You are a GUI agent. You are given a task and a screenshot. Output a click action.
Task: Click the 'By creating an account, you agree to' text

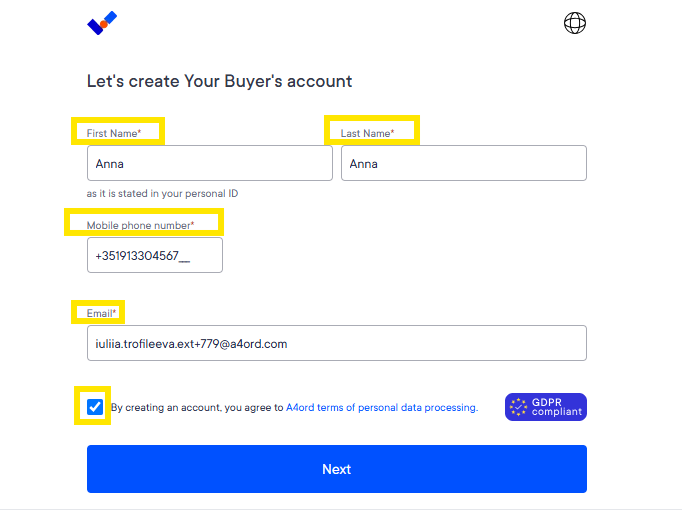point(197,407)
